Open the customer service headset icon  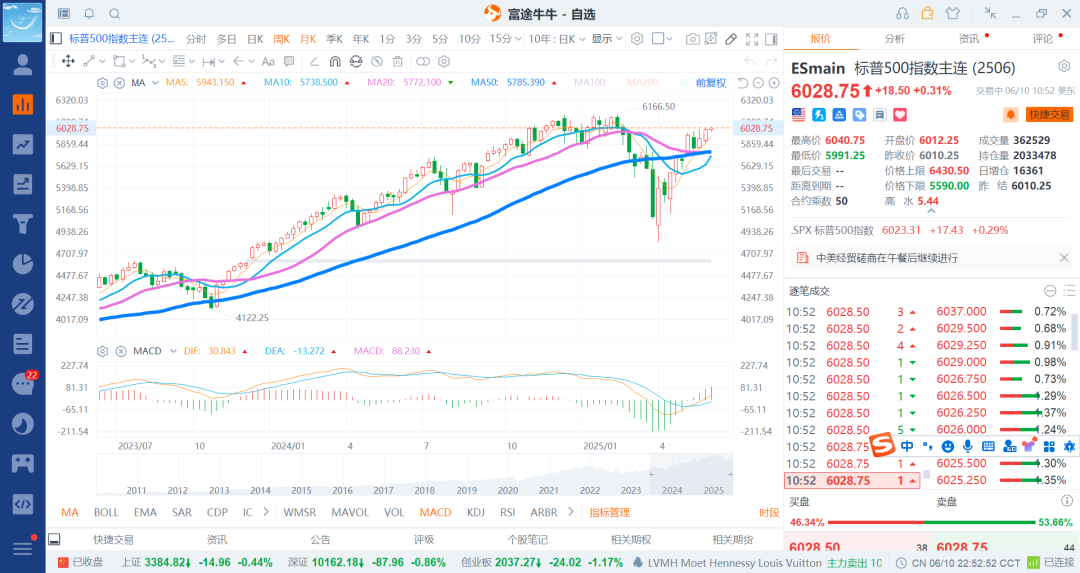click(x=902, y=13)
